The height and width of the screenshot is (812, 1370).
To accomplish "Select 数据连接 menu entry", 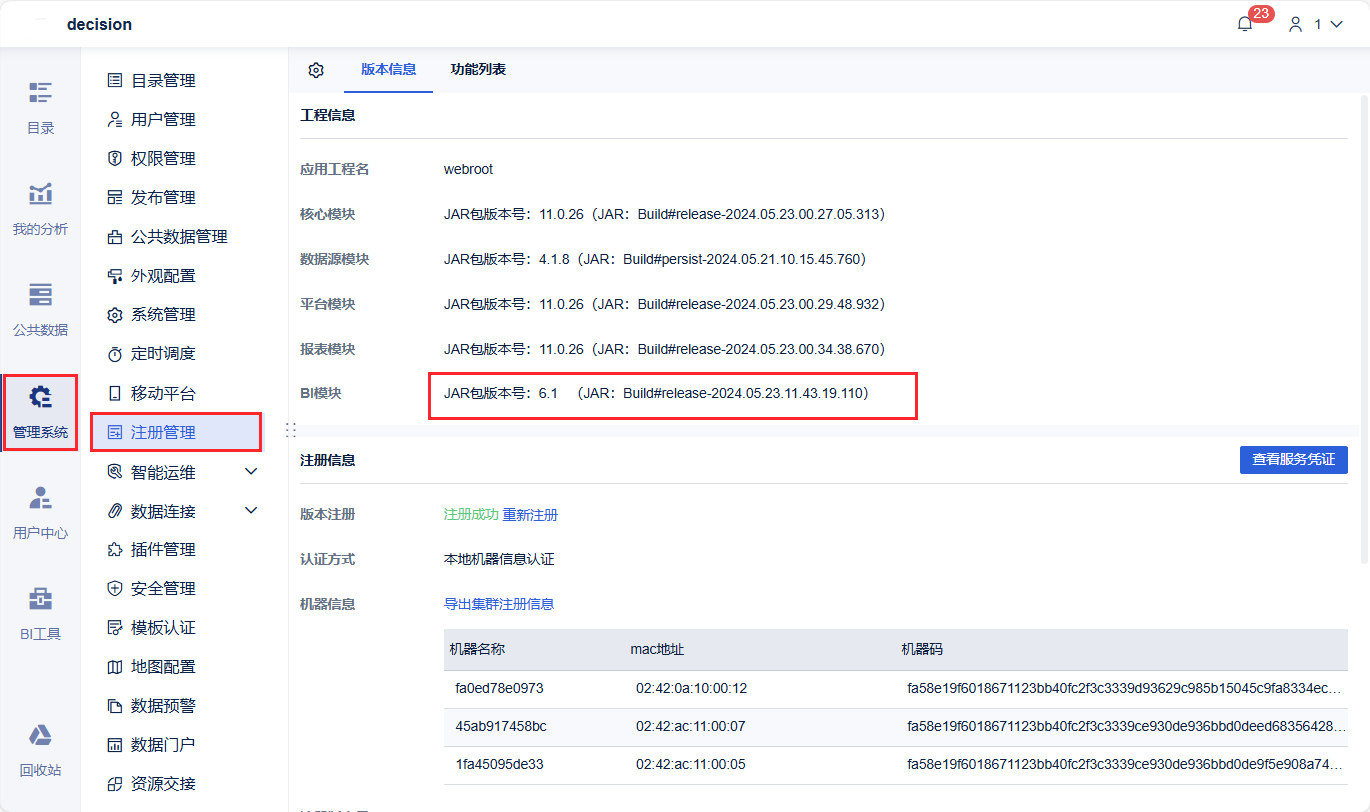I will point(163,511).
